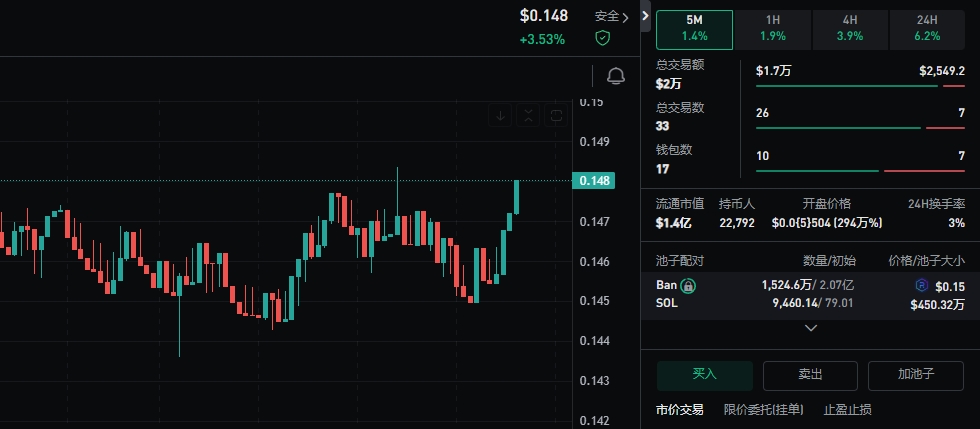Click the Raydium pool icon near $0.15
This screenshot has height=429, width=980.
click(x=921, y=286)
